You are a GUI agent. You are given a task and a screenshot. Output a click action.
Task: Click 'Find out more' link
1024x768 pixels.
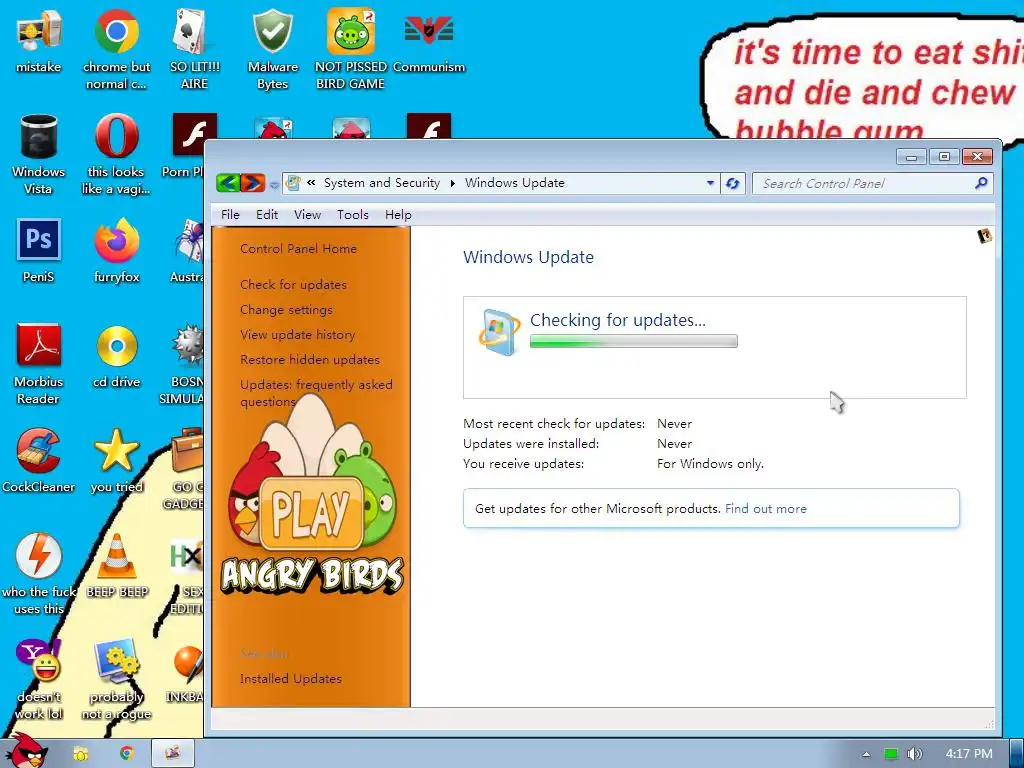click(765, 509)
